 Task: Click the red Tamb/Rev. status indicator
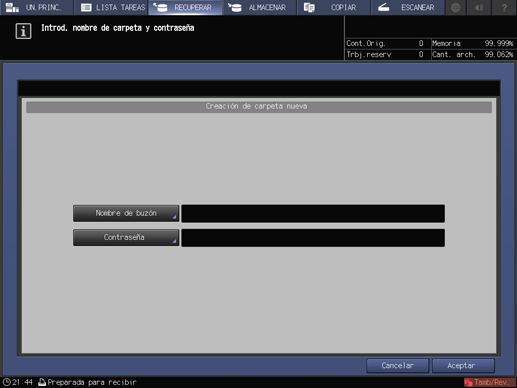point(489,382)
